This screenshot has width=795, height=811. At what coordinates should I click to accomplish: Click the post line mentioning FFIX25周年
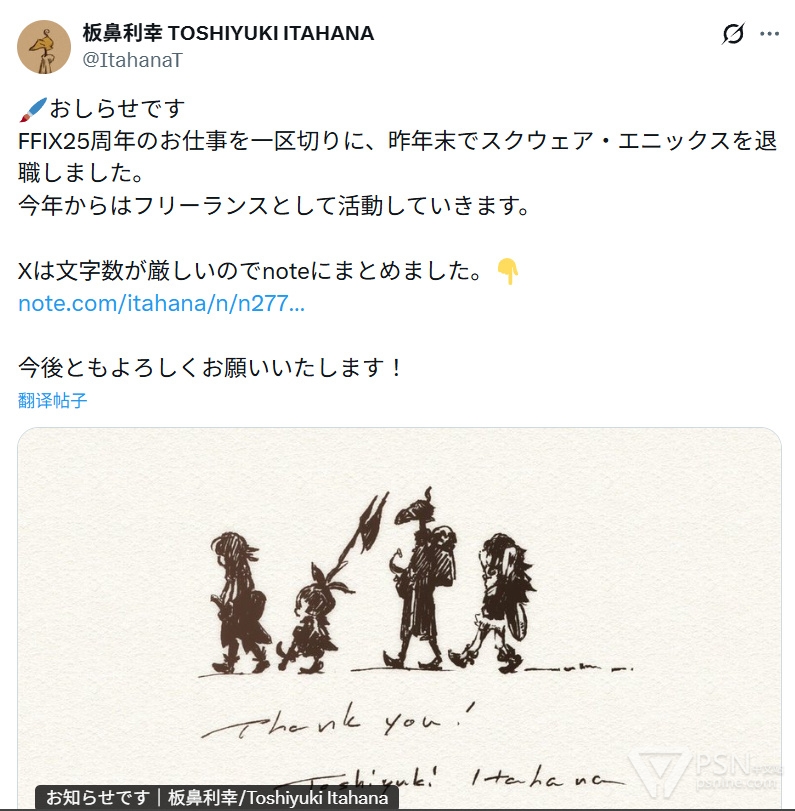point(397,157)
